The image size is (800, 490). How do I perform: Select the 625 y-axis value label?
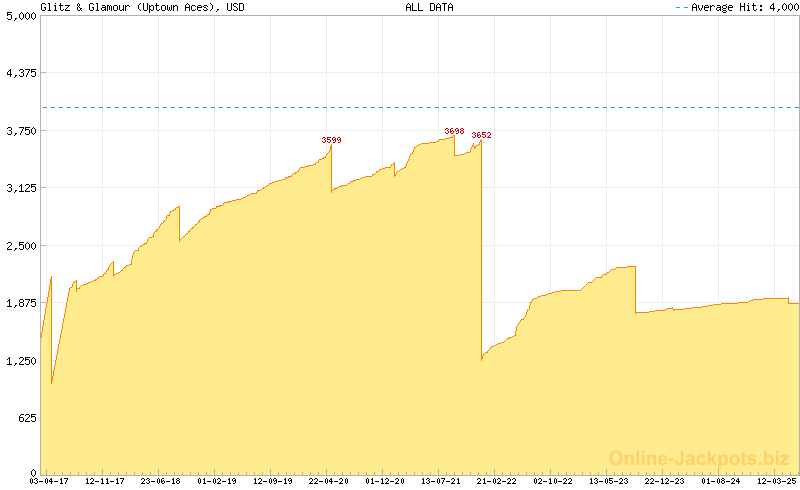(26, 419)
